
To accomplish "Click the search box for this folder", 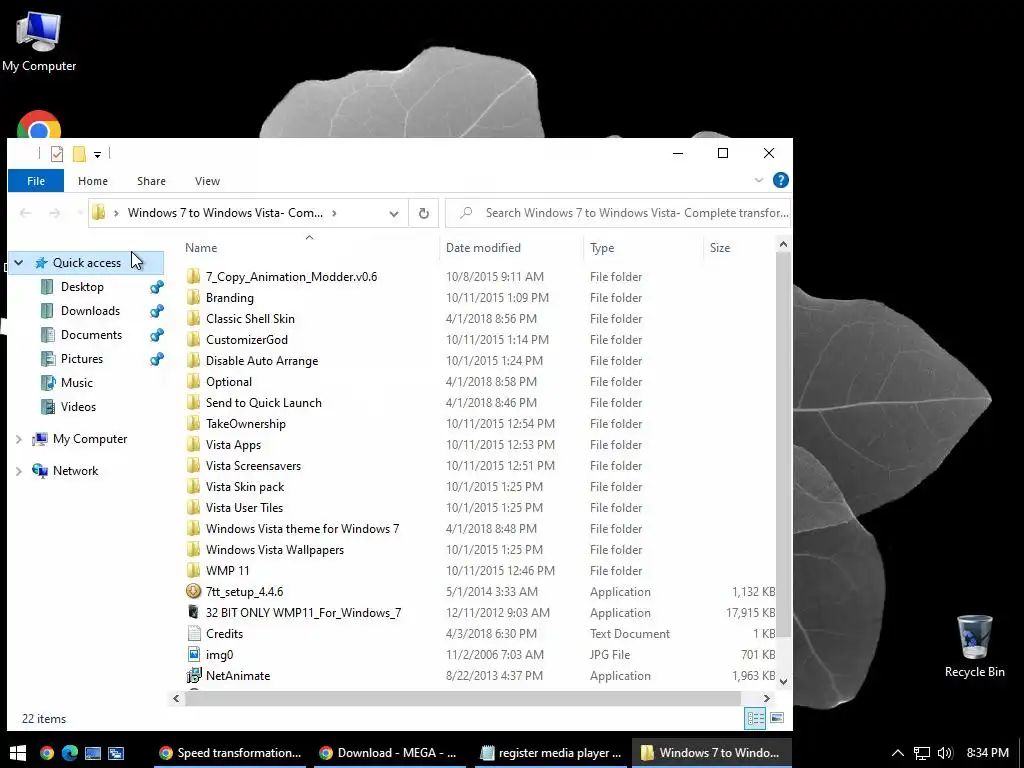I will click(618, 213).
